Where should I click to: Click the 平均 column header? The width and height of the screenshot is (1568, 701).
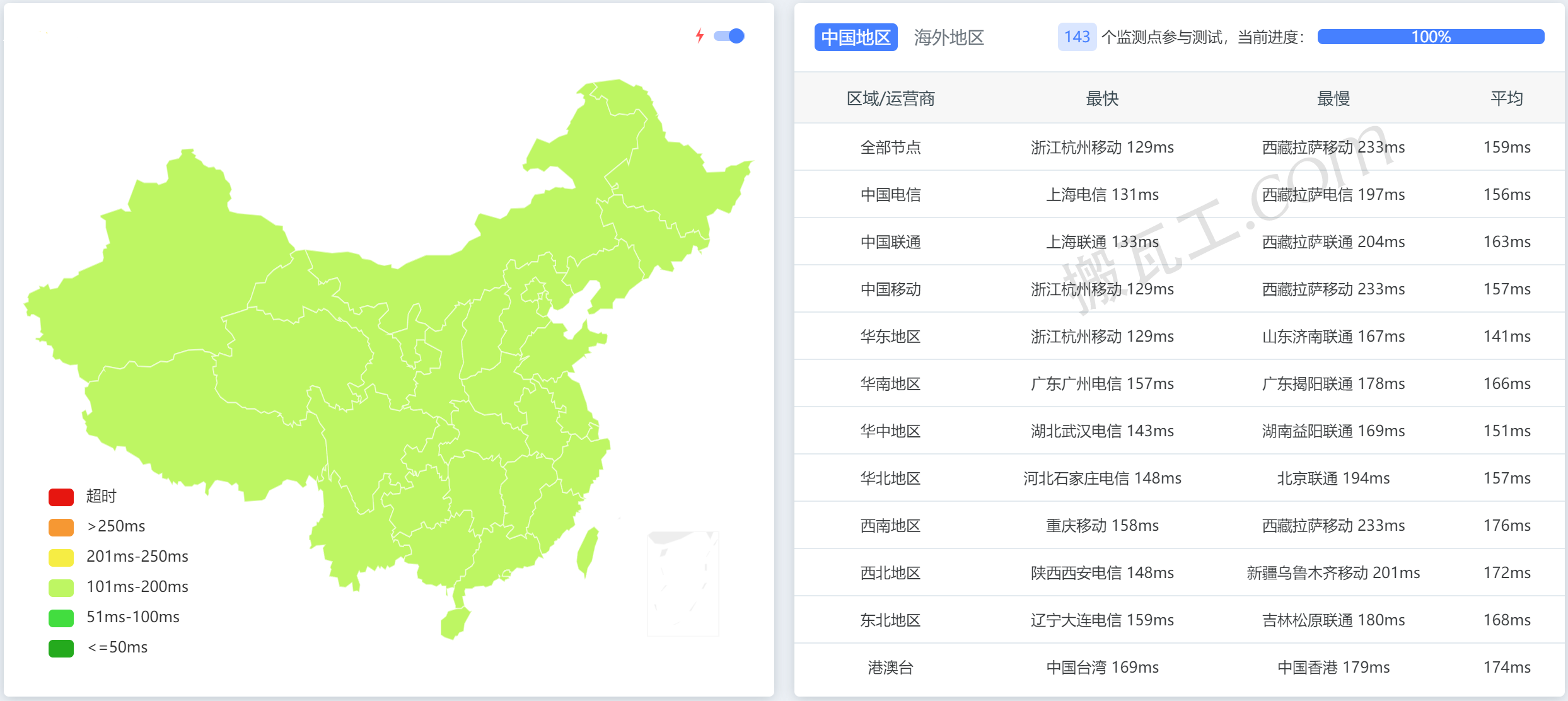(1506, 98)
